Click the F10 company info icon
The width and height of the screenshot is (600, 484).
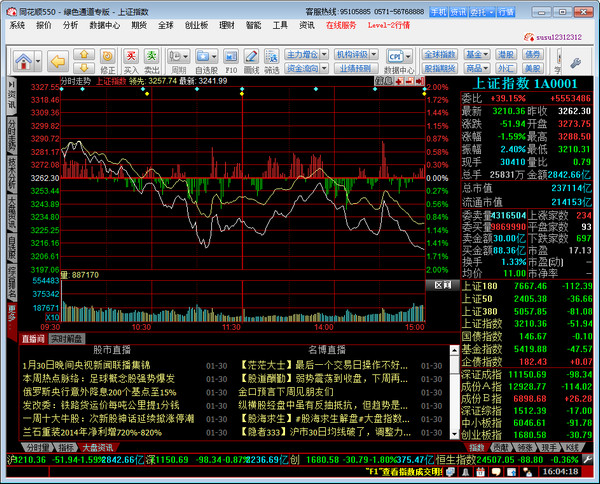(x=231, y=55)
